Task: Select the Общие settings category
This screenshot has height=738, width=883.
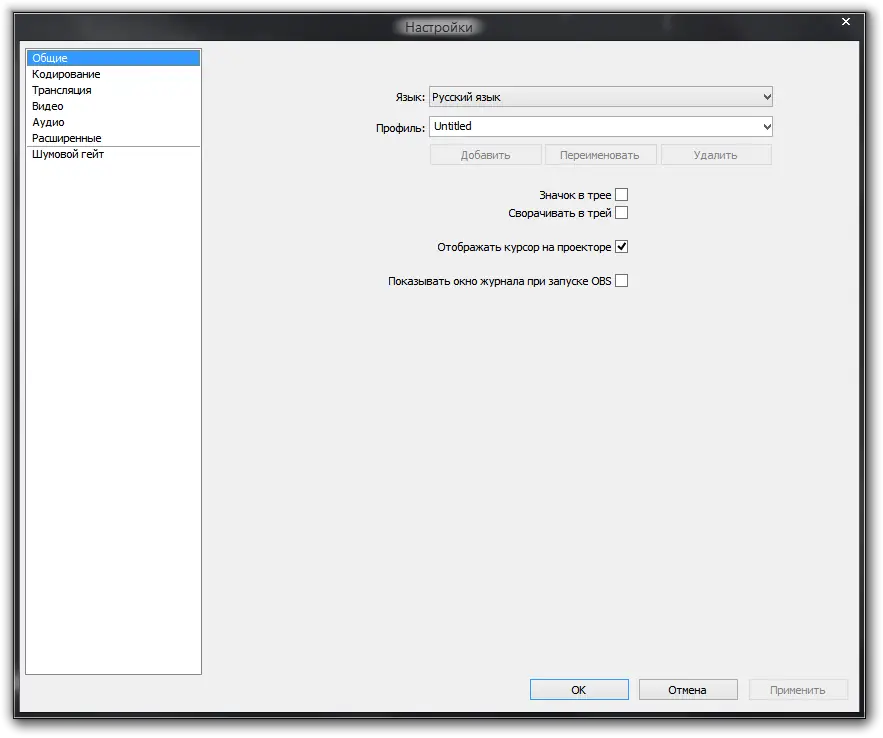Action: click(113, 58)
